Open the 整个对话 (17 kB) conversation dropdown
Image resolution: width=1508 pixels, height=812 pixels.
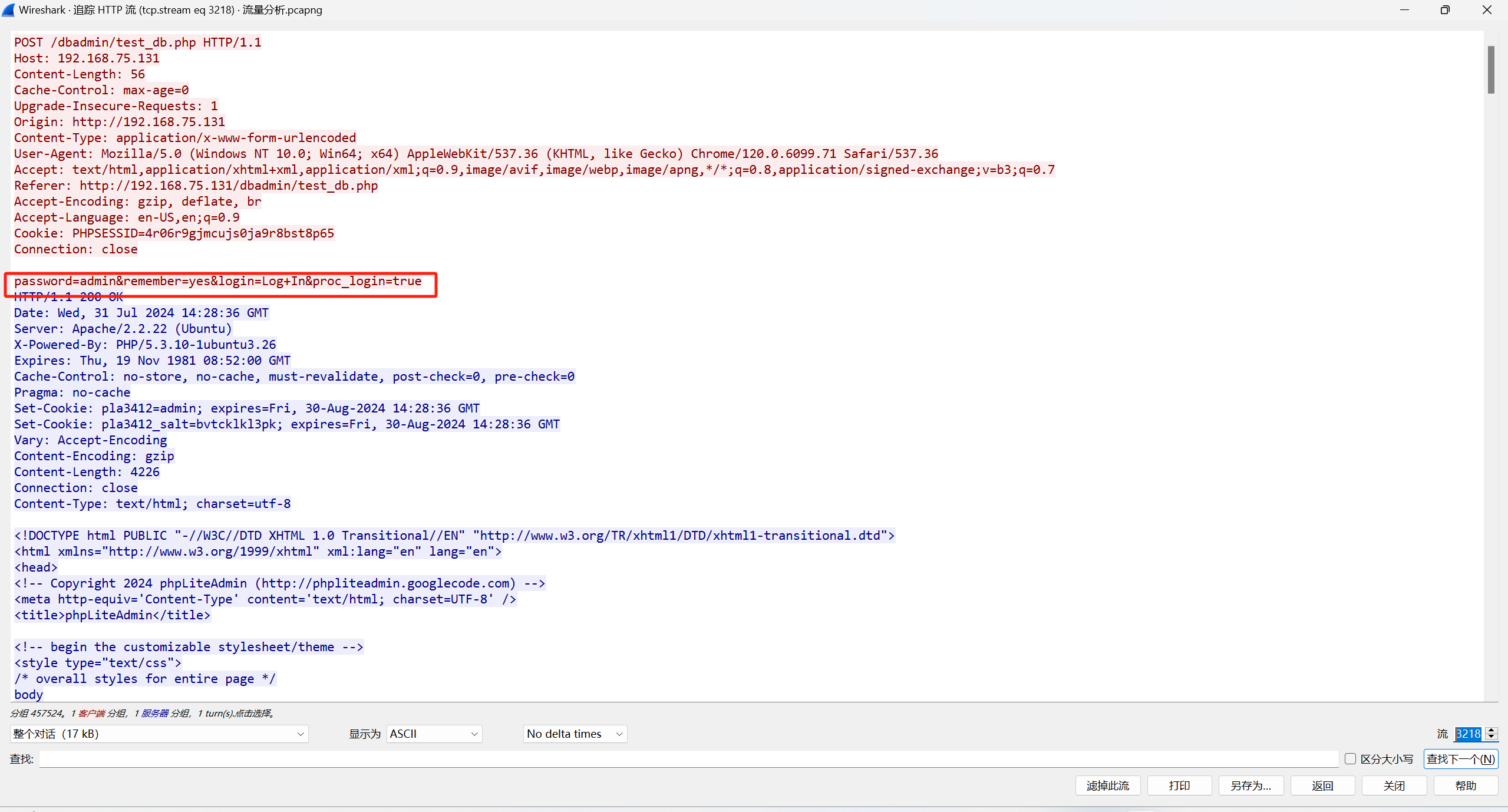tap(159, 734)
